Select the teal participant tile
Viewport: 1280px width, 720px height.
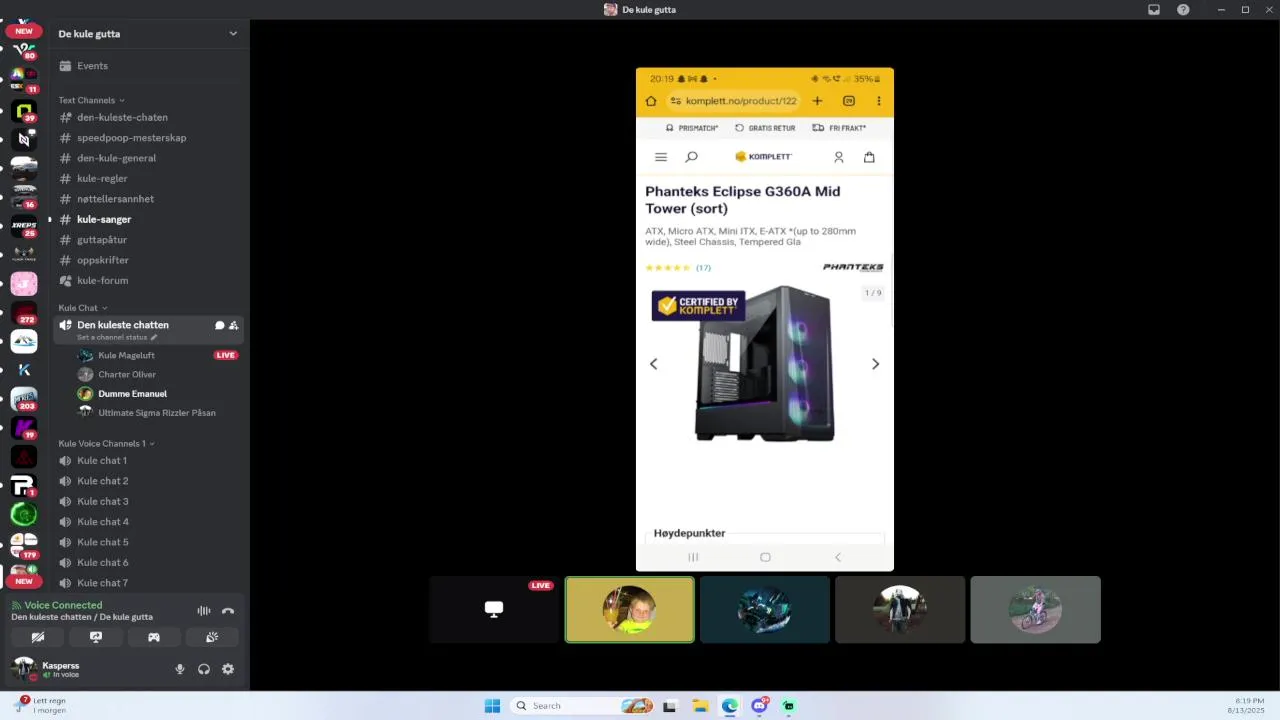click(765, 609)
